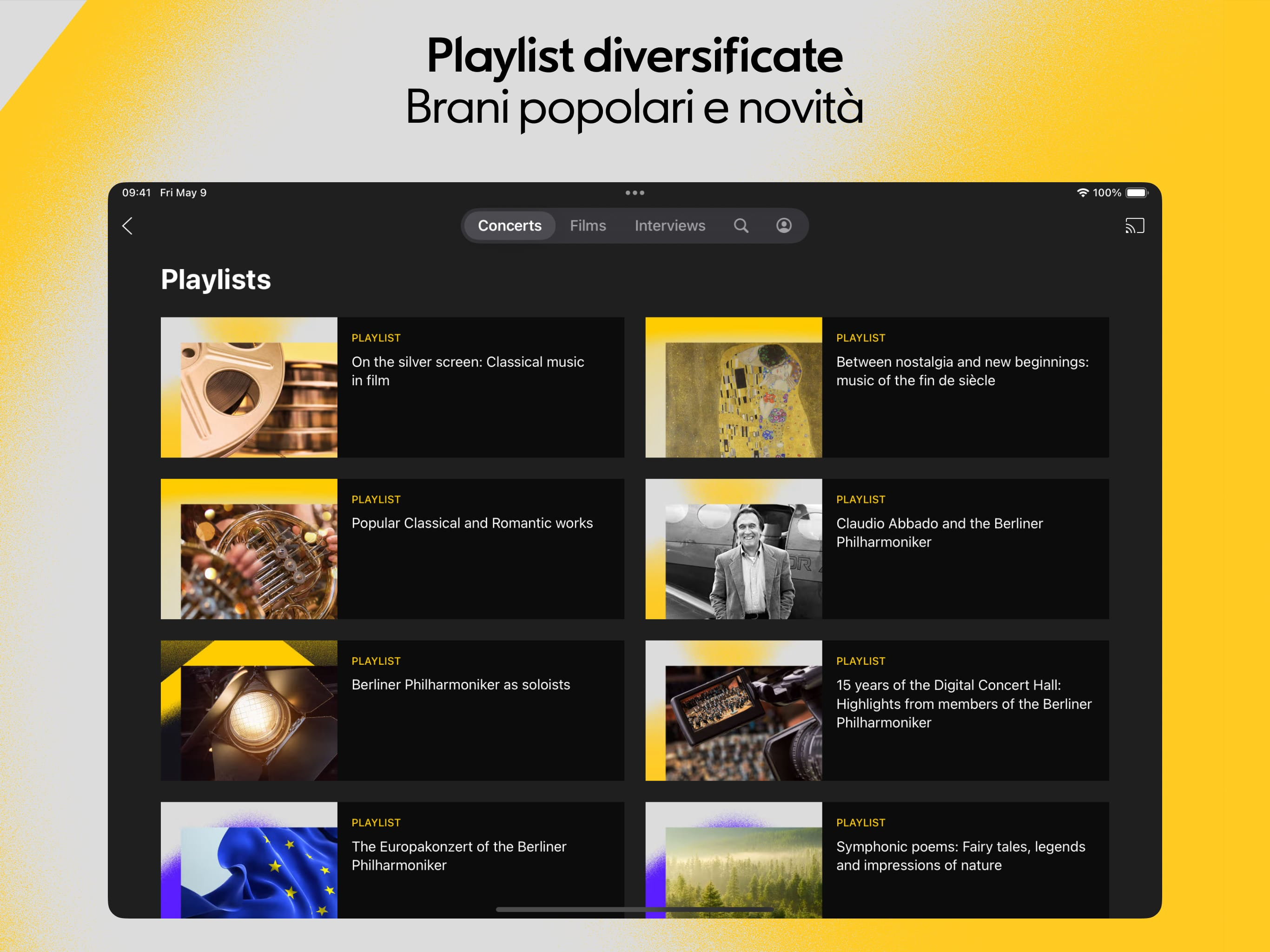Click the PLAYLIST label above silver screen

[376, 338]
